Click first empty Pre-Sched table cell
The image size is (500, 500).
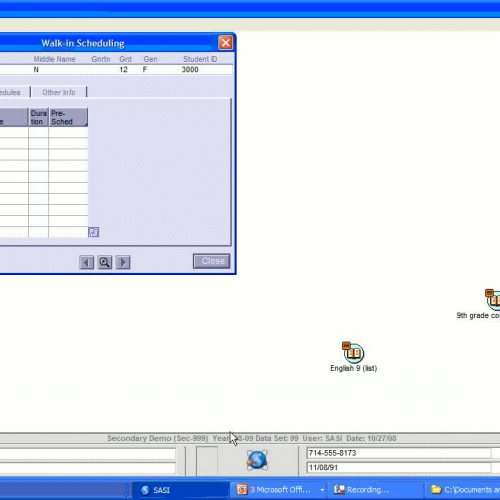point(68,132)
